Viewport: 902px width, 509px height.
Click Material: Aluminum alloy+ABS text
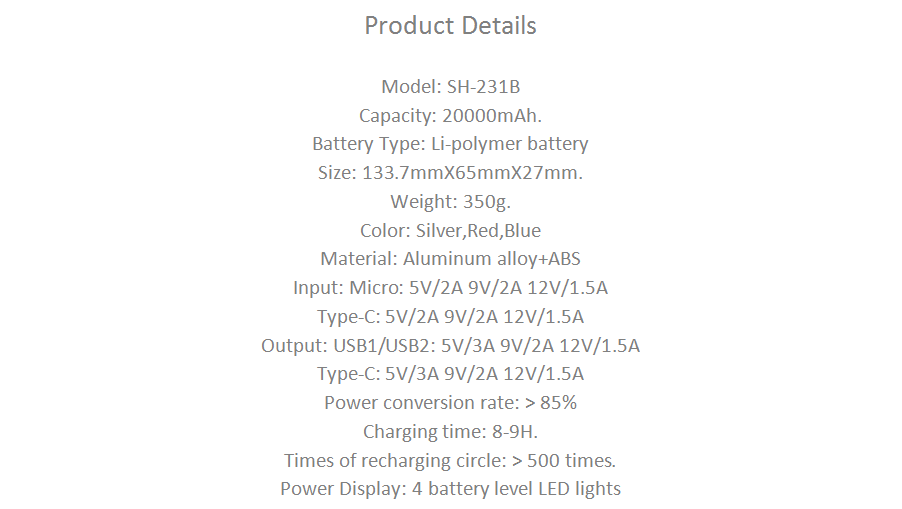450,259
